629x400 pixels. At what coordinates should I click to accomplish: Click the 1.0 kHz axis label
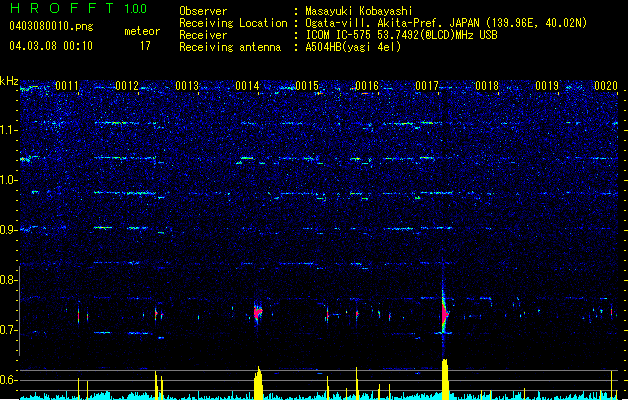[x=9, y=180]
